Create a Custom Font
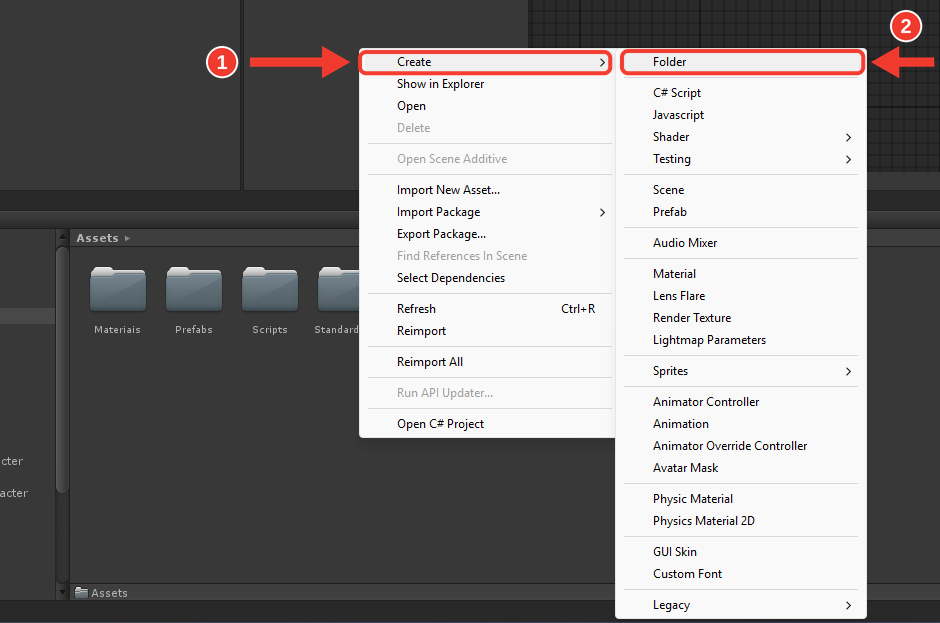The width and height of the screenshot is (940, 623). pyautogui.click(x=742, y=574)
